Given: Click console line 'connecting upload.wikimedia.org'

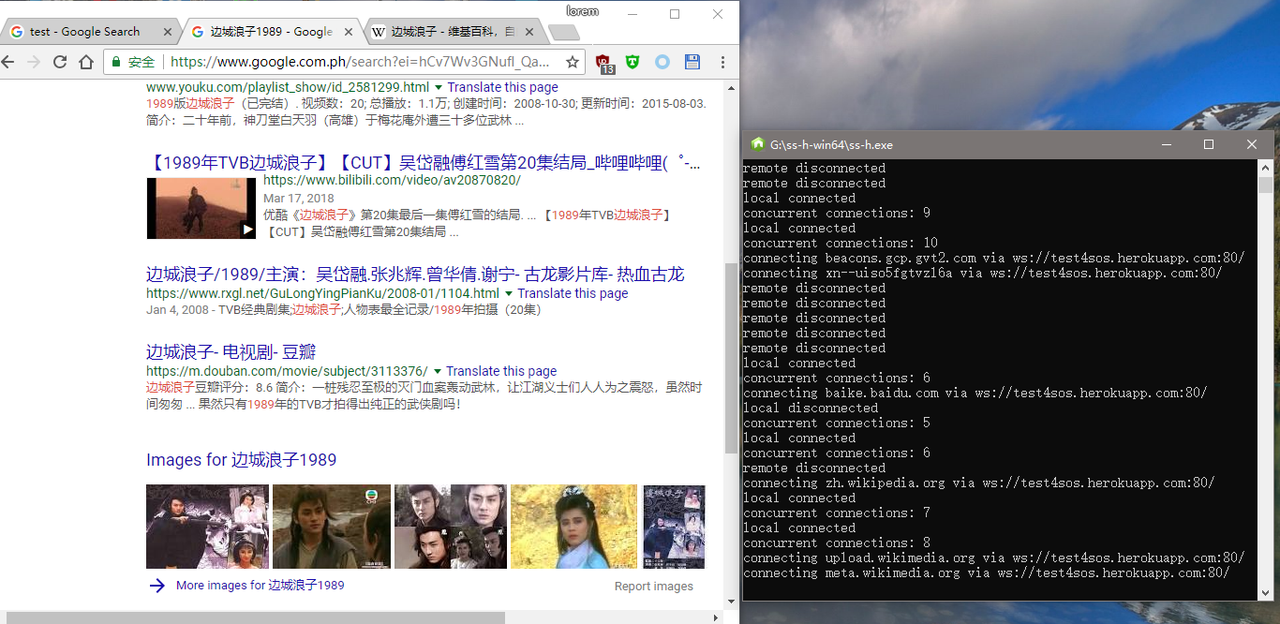Looking at the screenshot, I should click(993, 558).
